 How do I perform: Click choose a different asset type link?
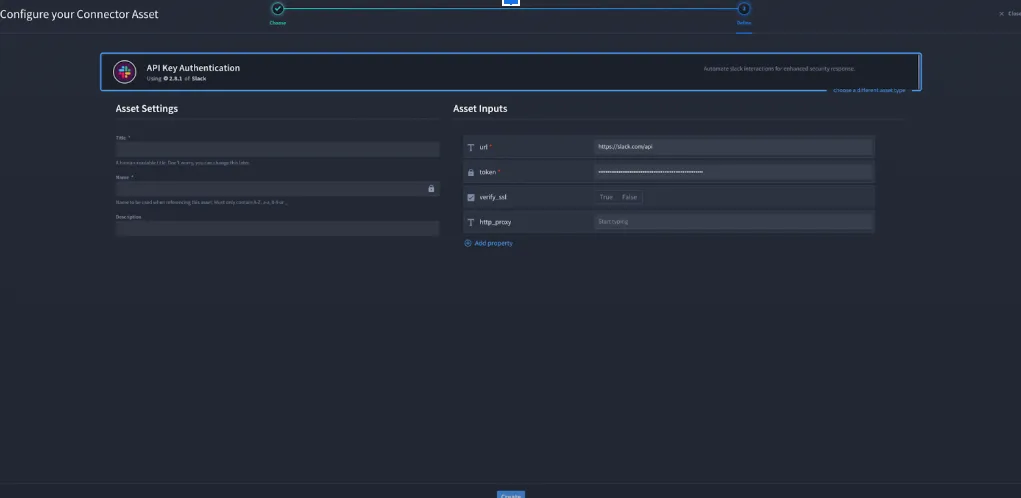tap(869, 90)
